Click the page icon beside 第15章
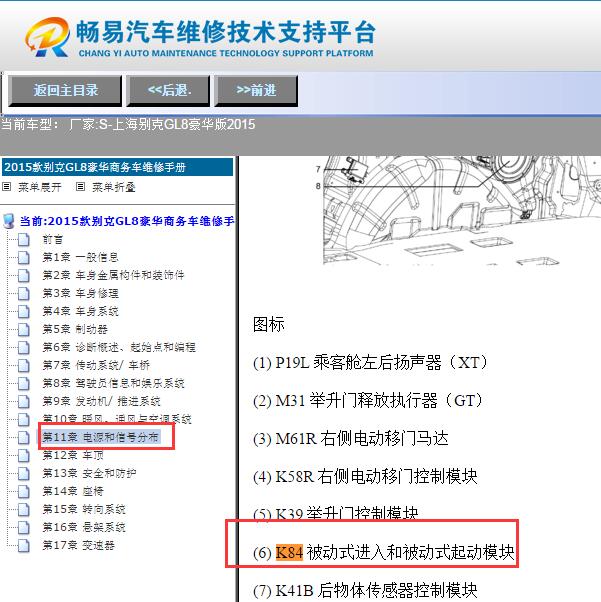 (24, 509)
